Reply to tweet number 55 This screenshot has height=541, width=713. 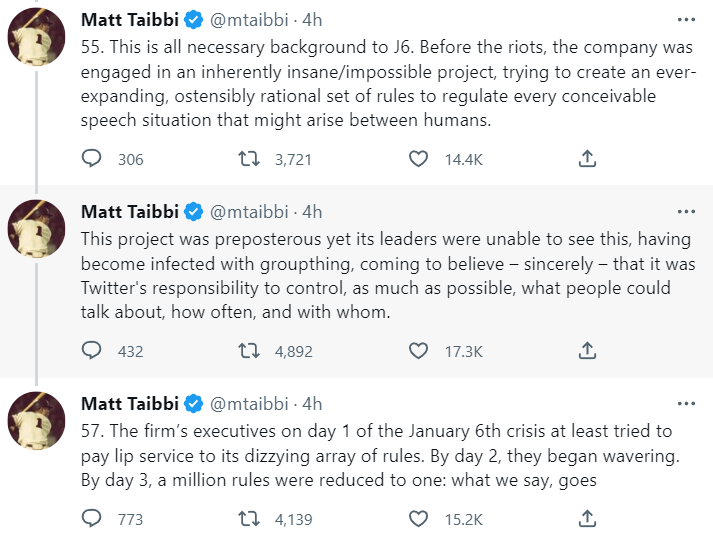[91, 159]
